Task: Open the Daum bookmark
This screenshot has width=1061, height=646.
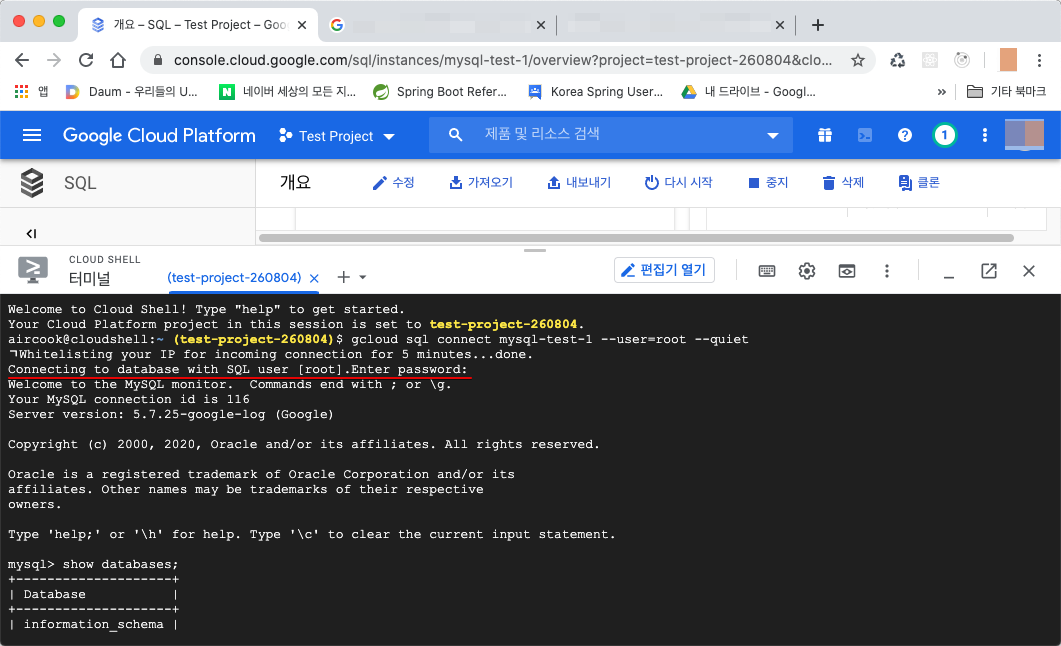Action: point(132,91)
